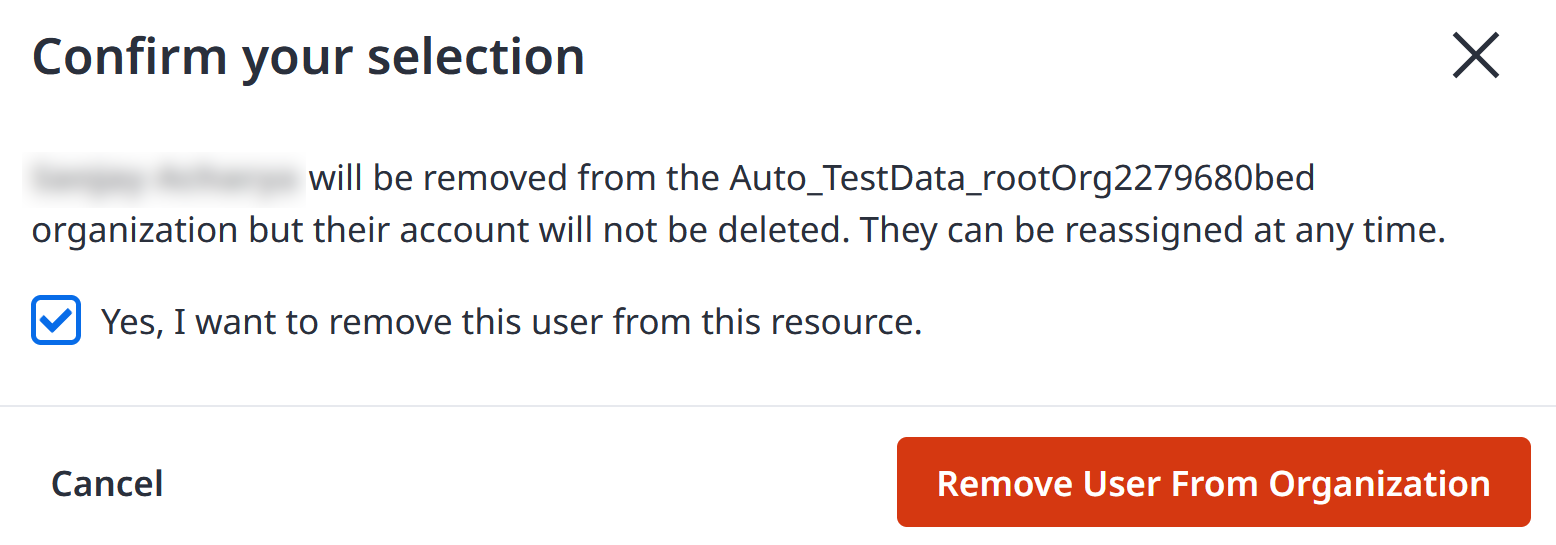Viewport: 1556px width, 545px height.
Task: Click Remove User From Organization
Action: coord(1213,482)
